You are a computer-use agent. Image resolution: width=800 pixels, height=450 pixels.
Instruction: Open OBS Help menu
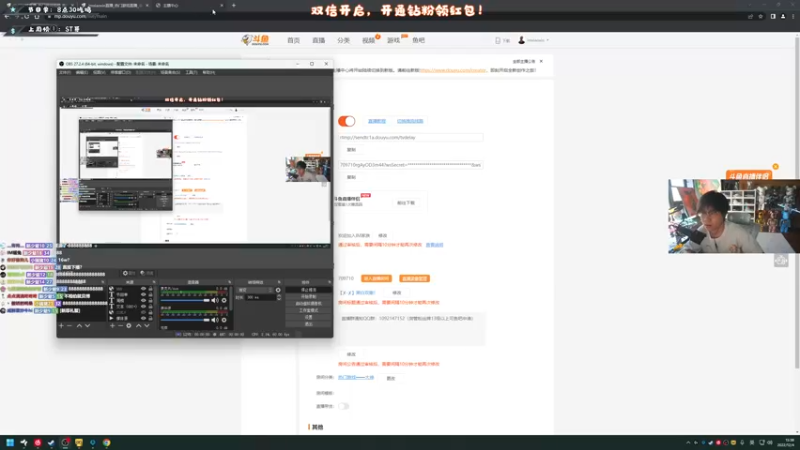point(209,72)
